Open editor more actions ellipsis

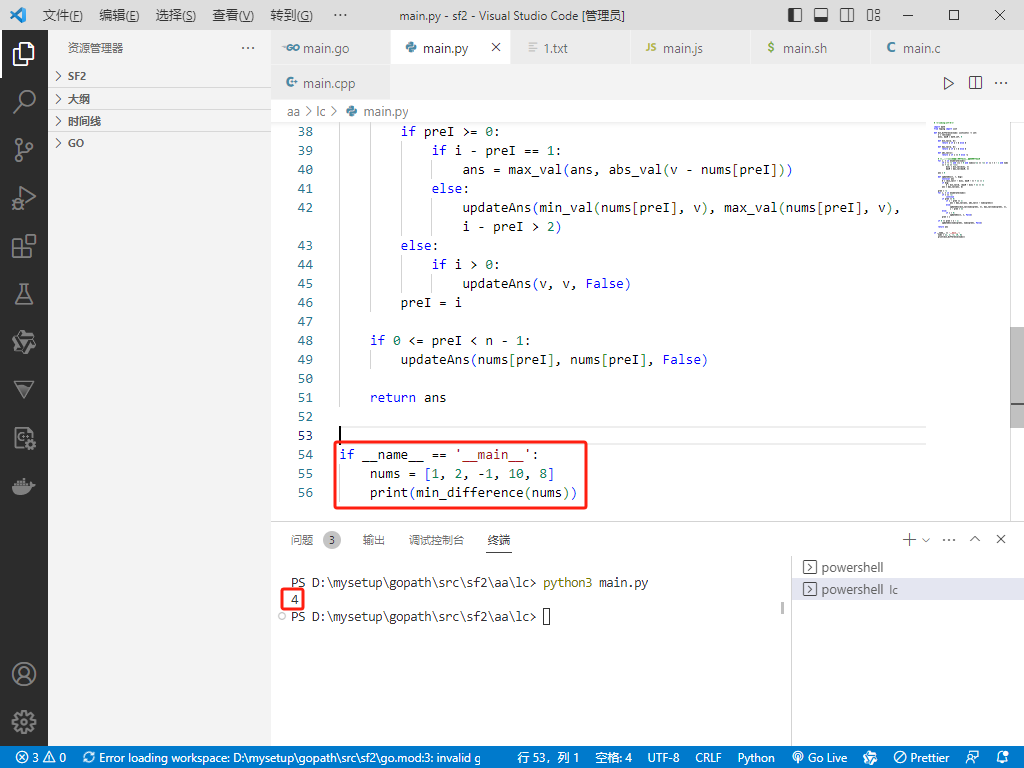(x=1001, y=83)
